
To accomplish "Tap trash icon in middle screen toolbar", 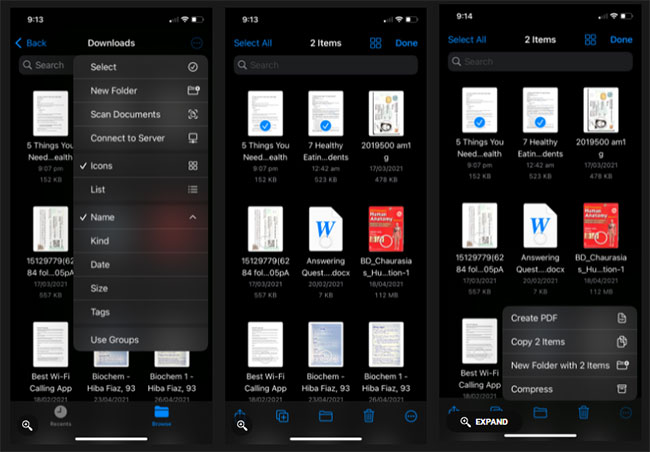I will 369,416.
